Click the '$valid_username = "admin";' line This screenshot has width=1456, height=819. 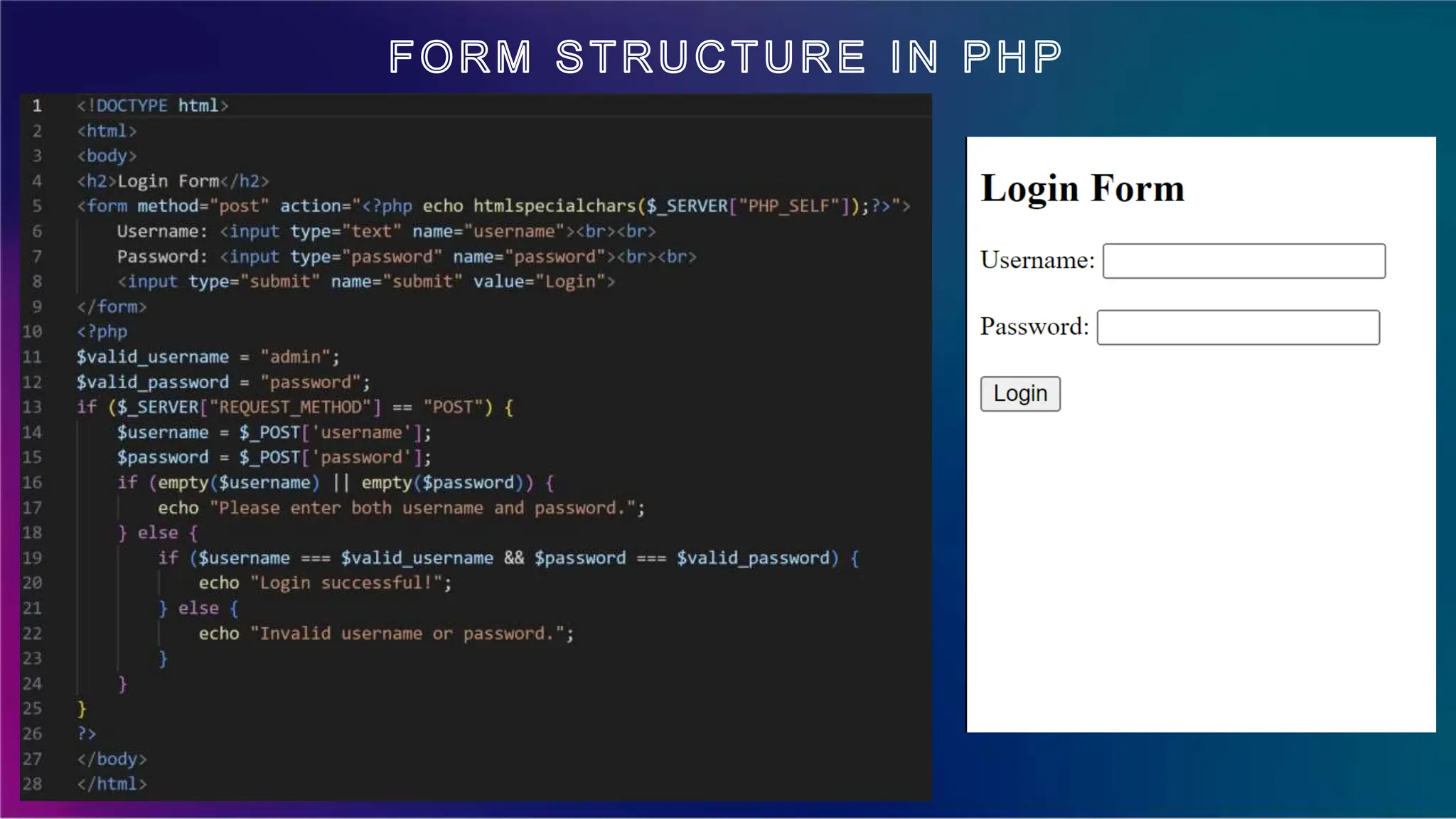[x=208, y=357]
